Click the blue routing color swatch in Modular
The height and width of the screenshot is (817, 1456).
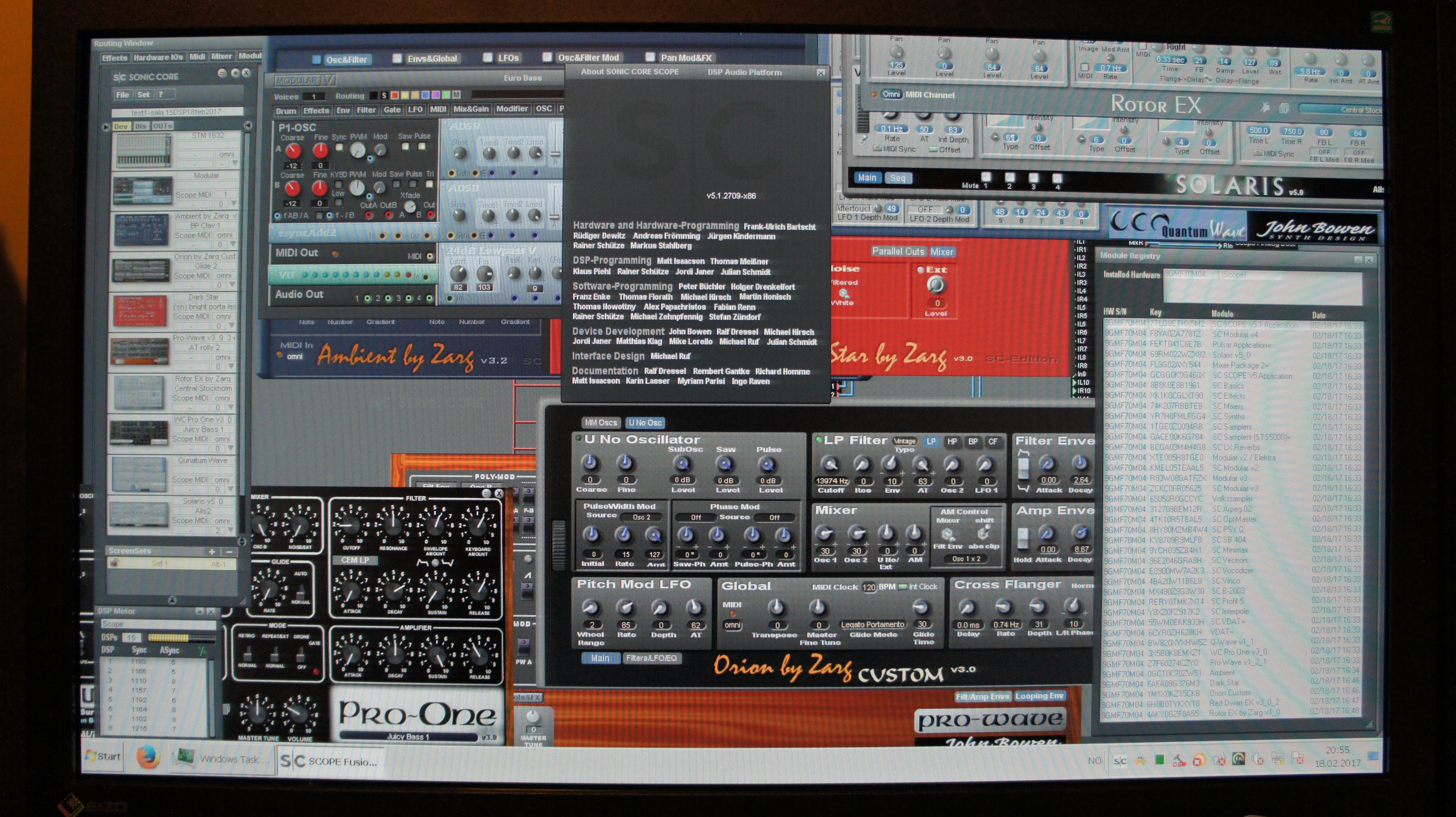(x=425, y=95)
